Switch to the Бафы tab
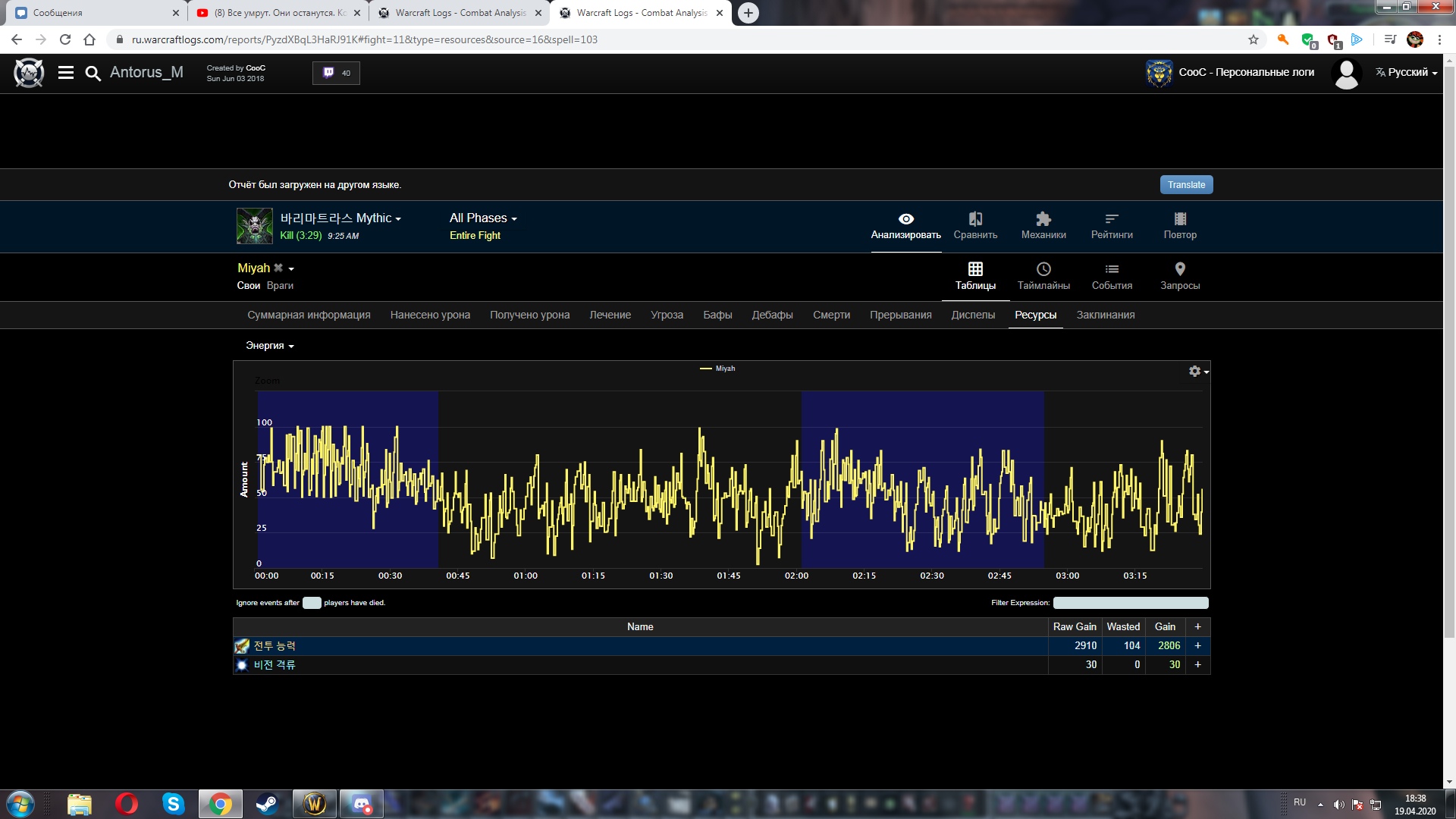The height and width of the screenshot is (819, 1456). tap(717, 315)
